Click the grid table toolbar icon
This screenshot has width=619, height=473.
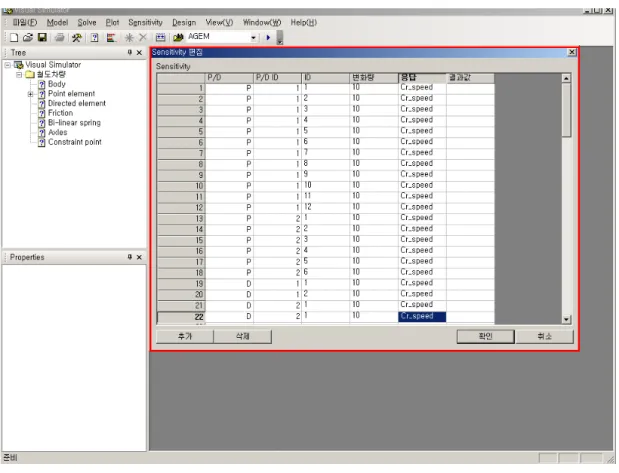coord(160,38)
